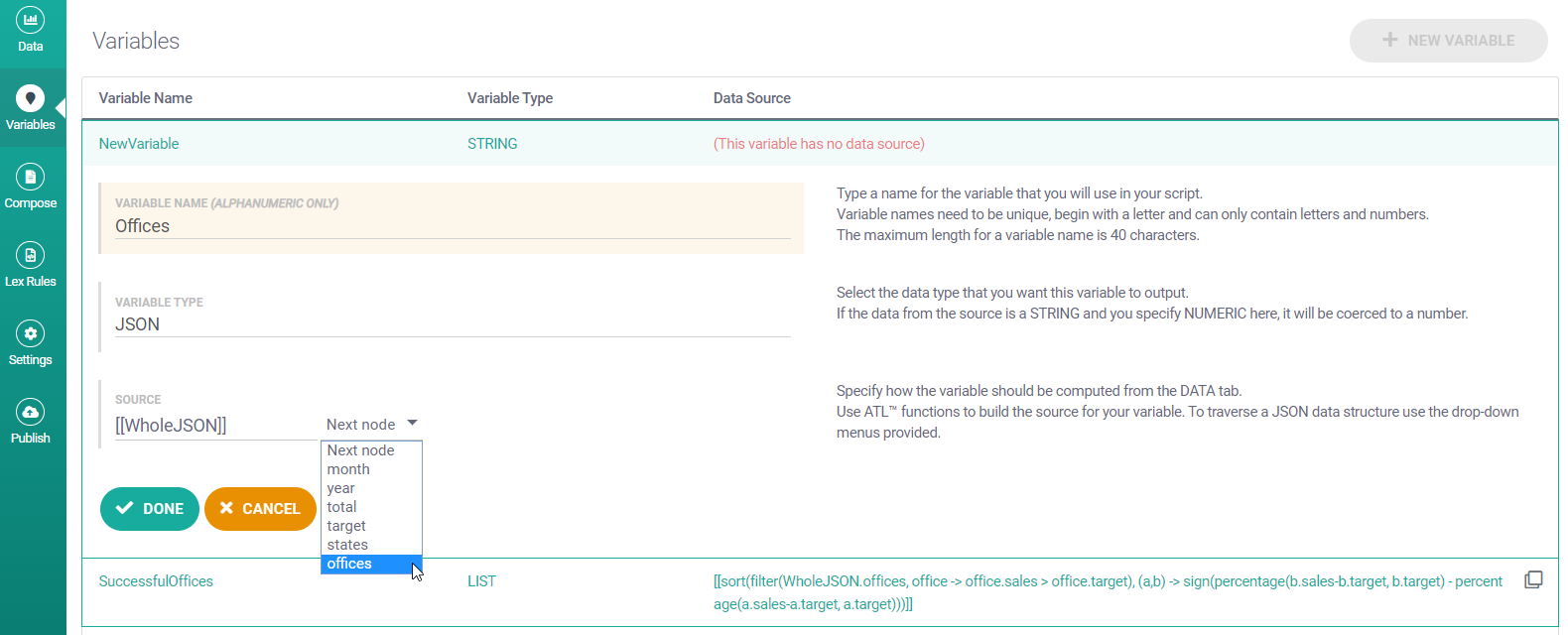This screenshot has width=1568, height=635.
Task: Open the NewVariable row name
Action: [x=139, y=144]
